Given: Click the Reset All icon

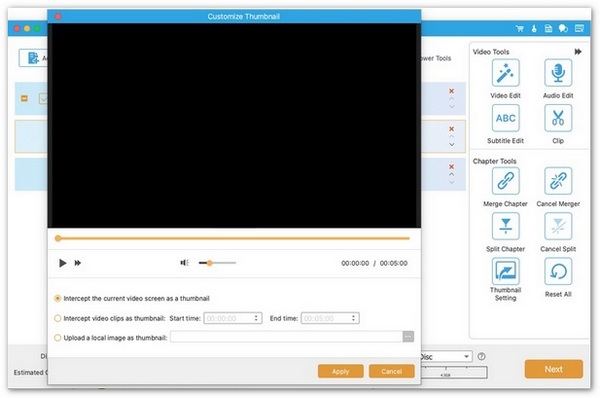Looking at the screenshot, I should click(558, 271).
